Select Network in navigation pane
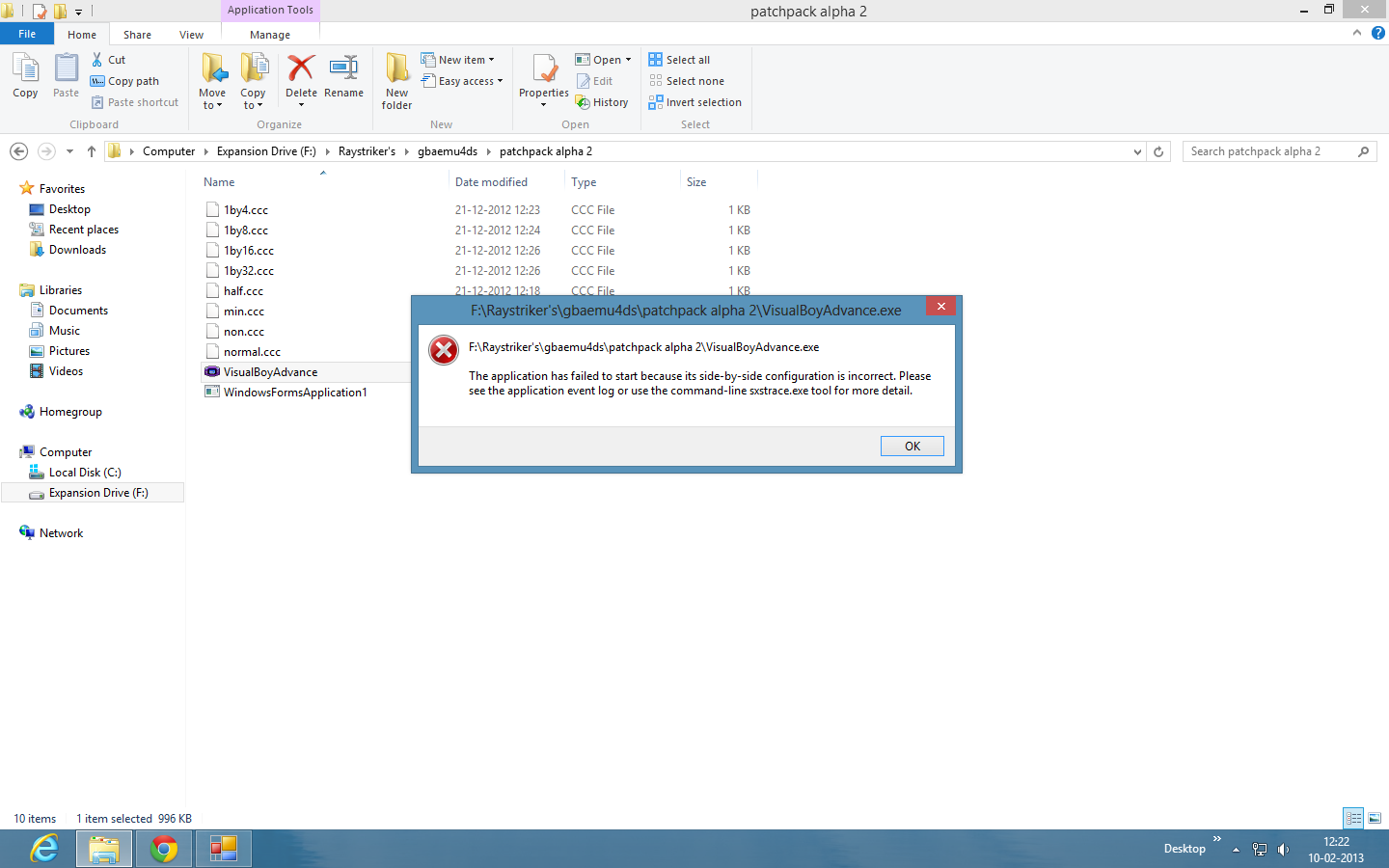The height and width of the screenshot is (868, 1389). [x=61, y=532]
